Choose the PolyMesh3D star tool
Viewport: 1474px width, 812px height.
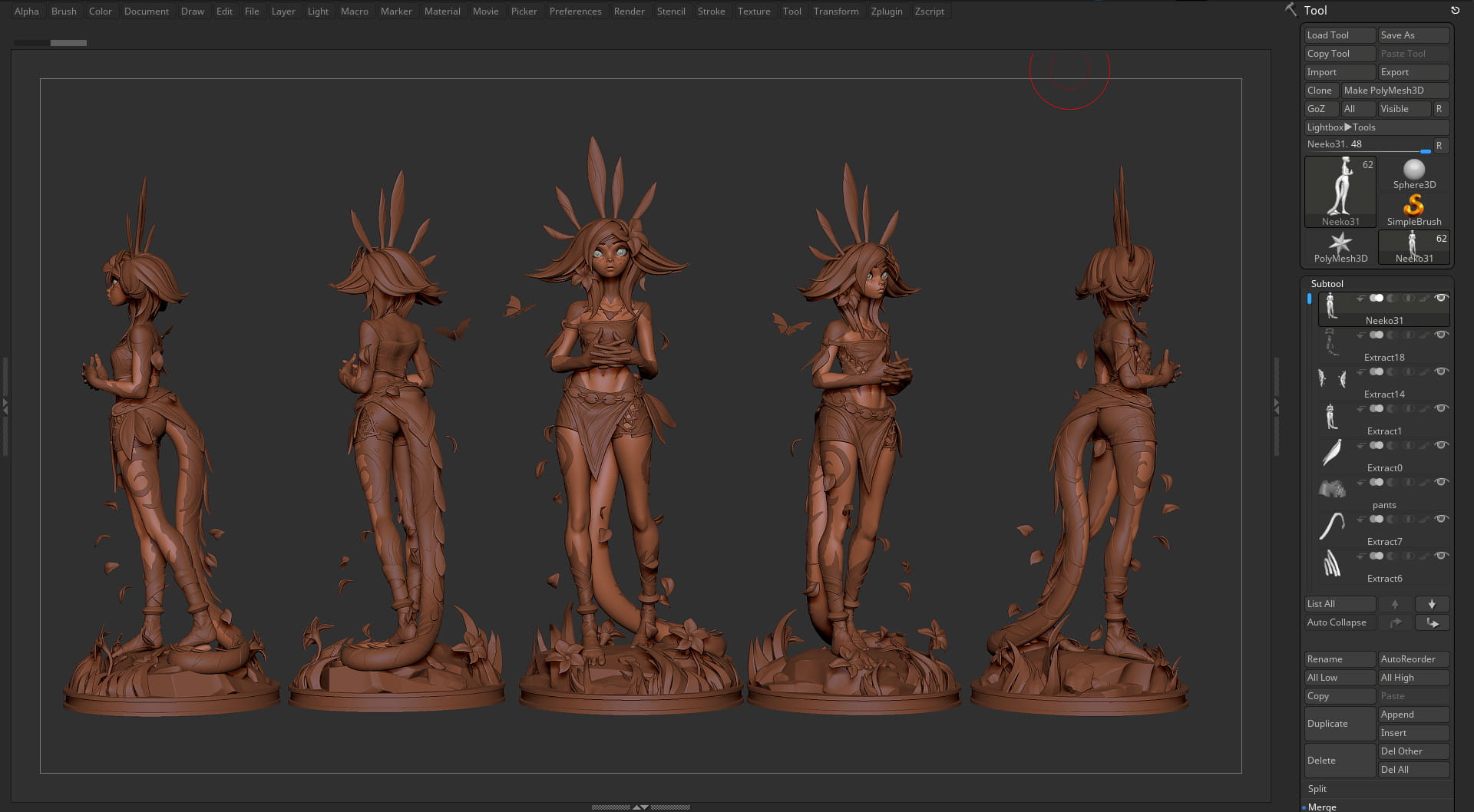point(1340,243)
